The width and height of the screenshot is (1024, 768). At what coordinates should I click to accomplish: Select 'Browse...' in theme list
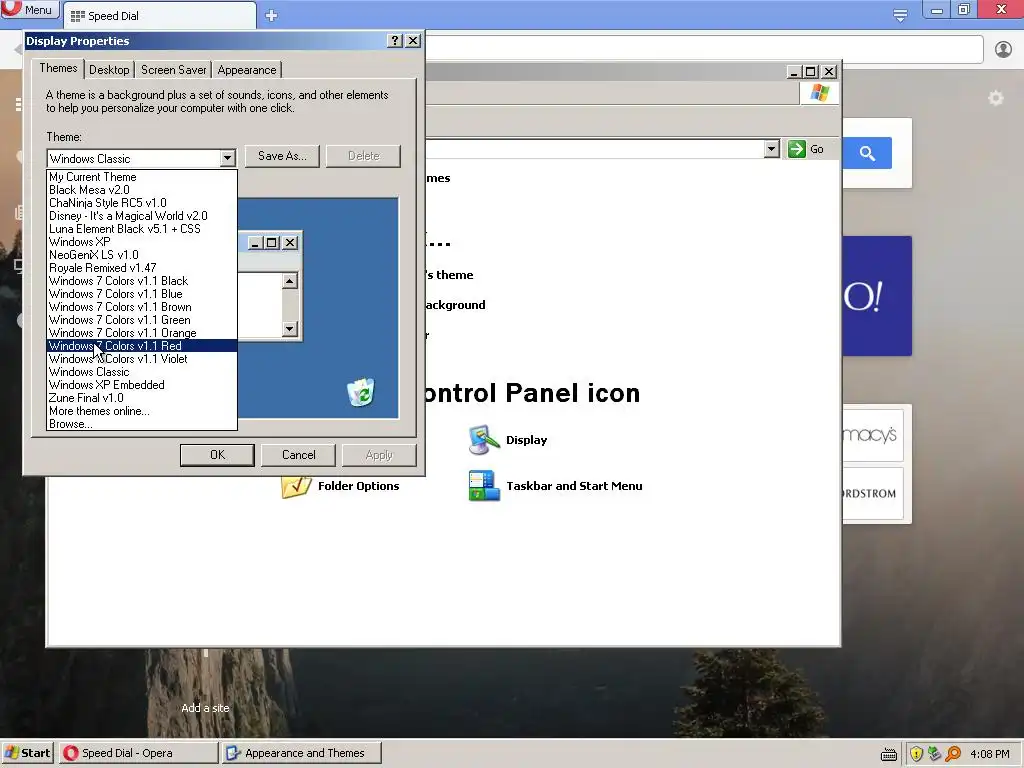142,424
